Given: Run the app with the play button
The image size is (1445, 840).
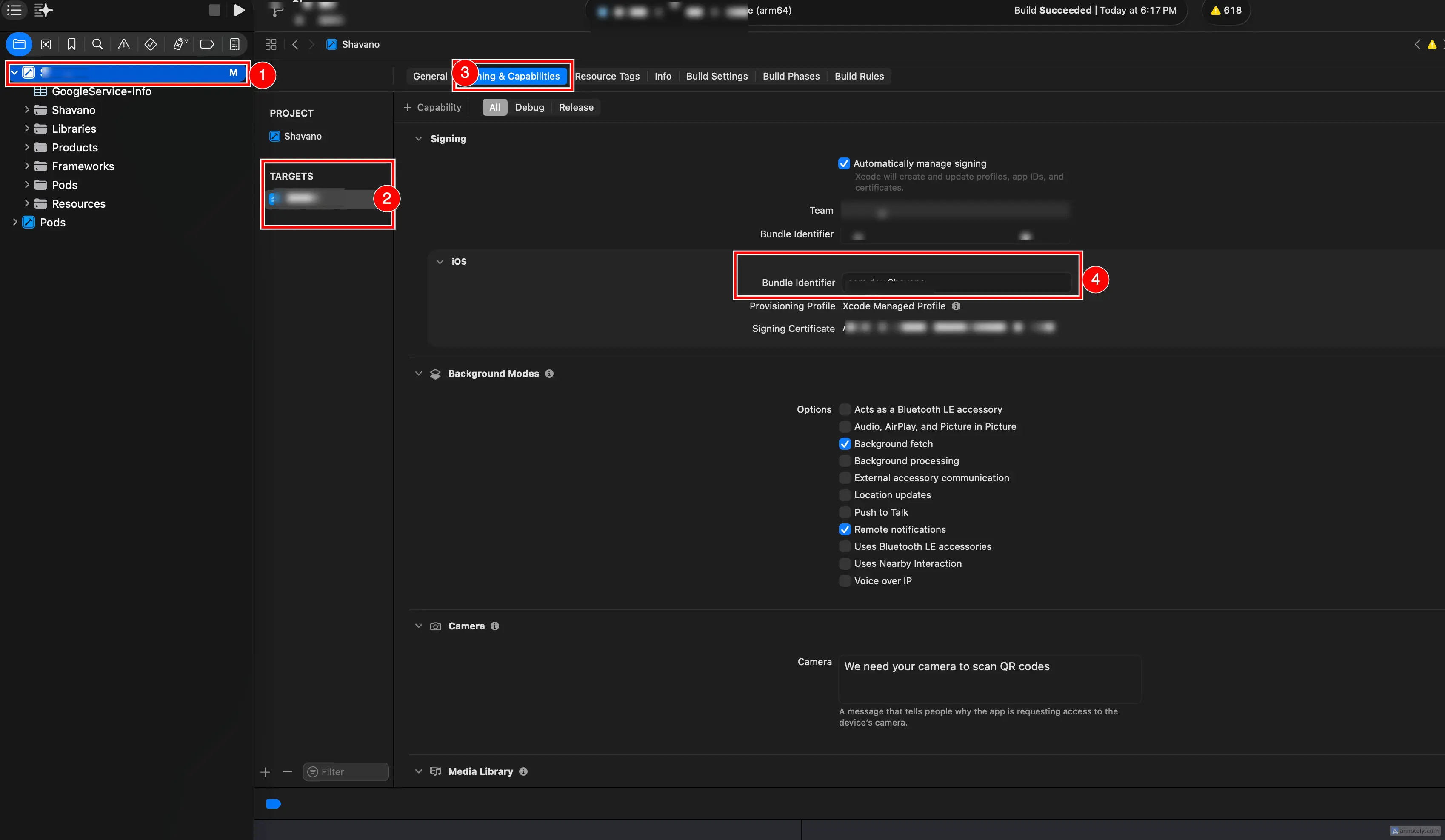Looking at the screenshot, I should click(x=240, y=10).
